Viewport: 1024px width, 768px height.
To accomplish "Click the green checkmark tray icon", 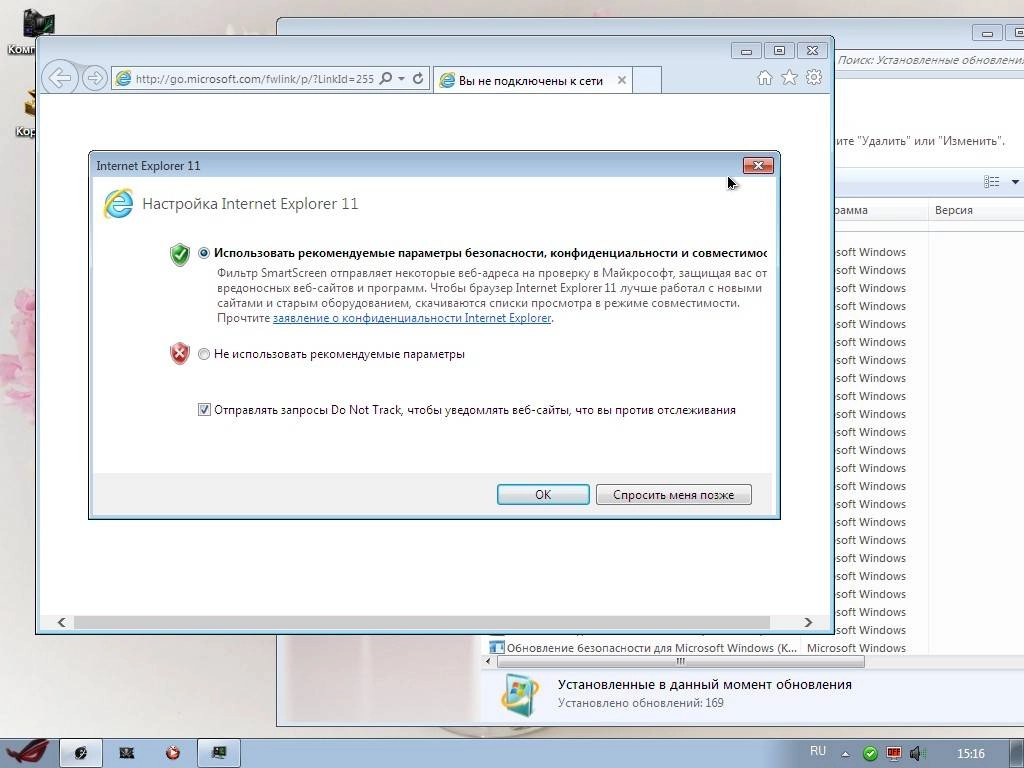I will [x=870, y=754].
